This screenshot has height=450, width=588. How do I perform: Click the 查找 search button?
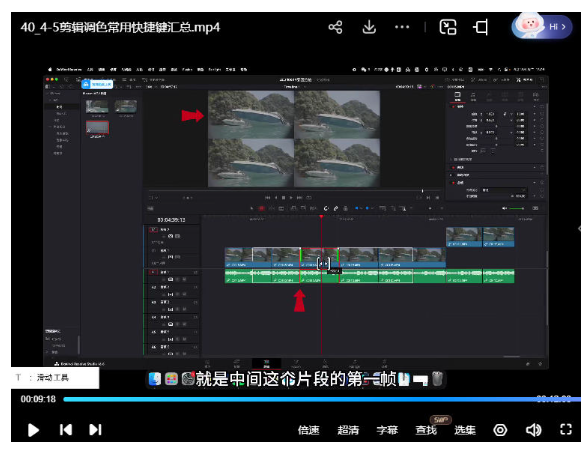tap(426, 430)
